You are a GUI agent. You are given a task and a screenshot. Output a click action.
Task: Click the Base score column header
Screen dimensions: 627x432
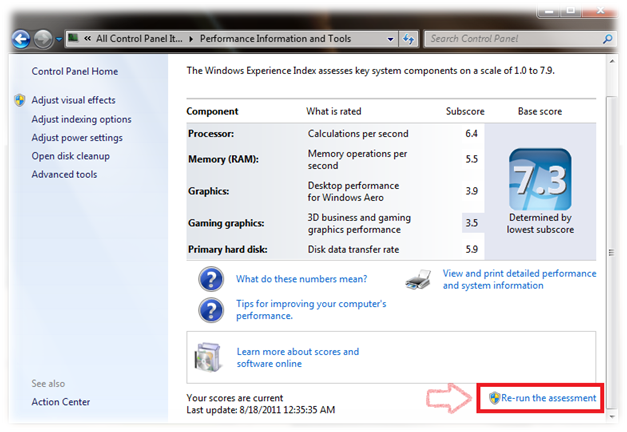click(x=540, y=111)
